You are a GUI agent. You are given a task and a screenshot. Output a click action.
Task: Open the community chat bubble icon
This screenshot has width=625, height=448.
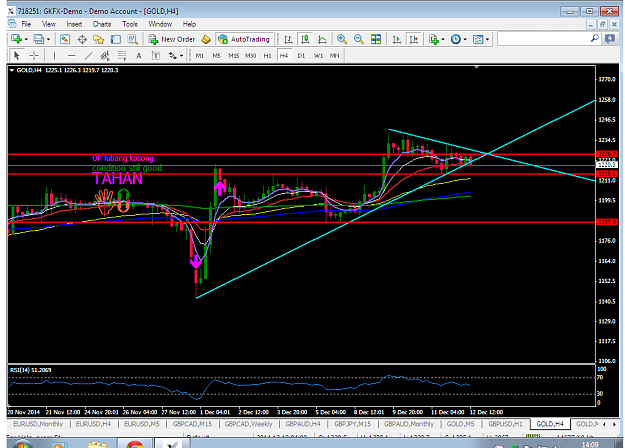[610, 39]
